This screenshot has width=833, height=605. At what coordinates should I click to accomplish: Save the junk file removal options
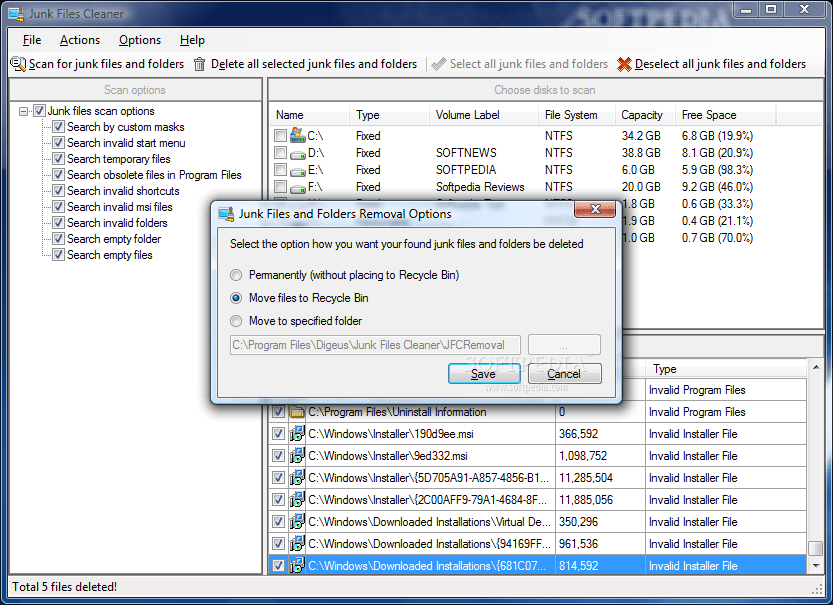pyautogui.click(x=483, y=373)
